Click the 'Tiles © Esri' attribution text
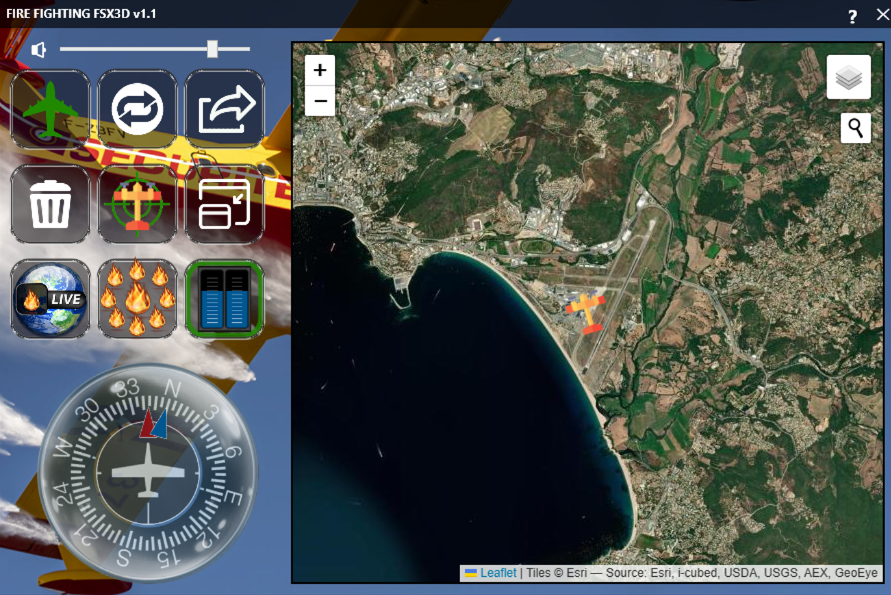 [x=556, y=573]
